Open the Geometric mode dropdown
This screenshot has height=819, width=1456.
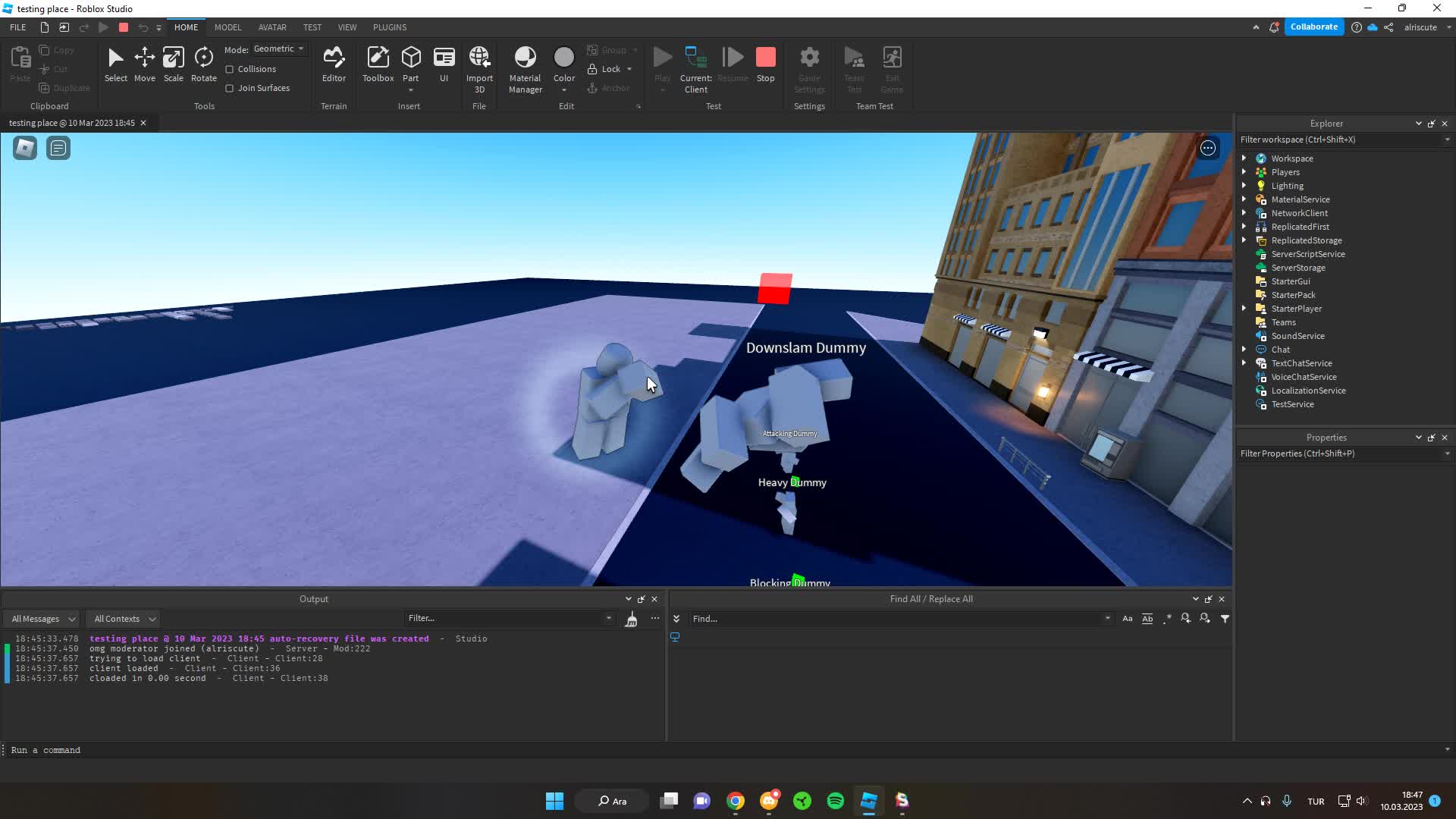[x=279, y=49]
